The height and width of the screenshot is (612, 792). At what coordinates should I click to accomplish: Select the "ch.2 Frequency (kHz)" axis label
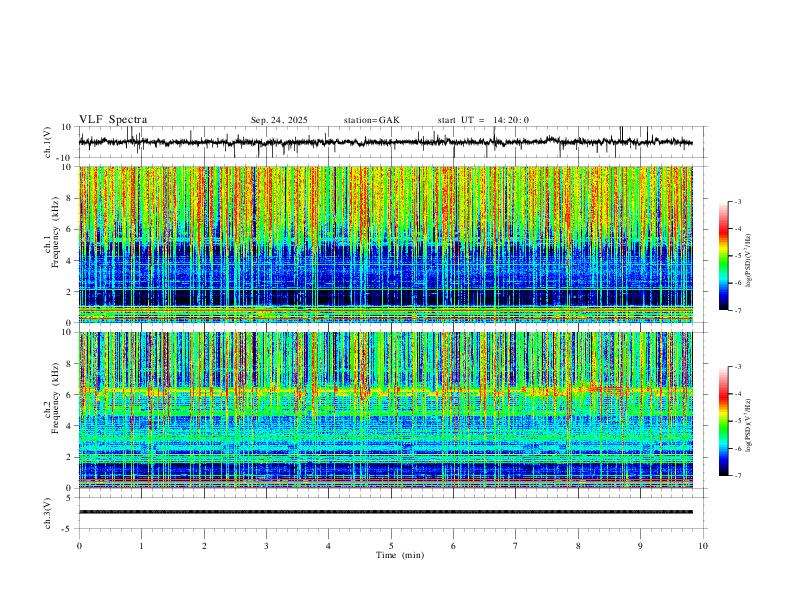pos(52,398)
